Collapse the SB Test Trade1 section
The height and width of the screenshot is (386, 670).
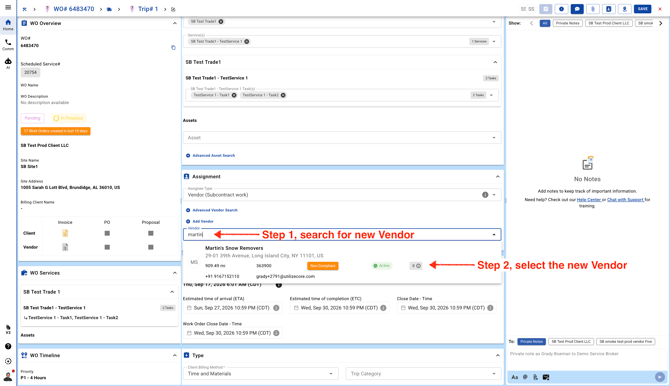tap(495, 62)
